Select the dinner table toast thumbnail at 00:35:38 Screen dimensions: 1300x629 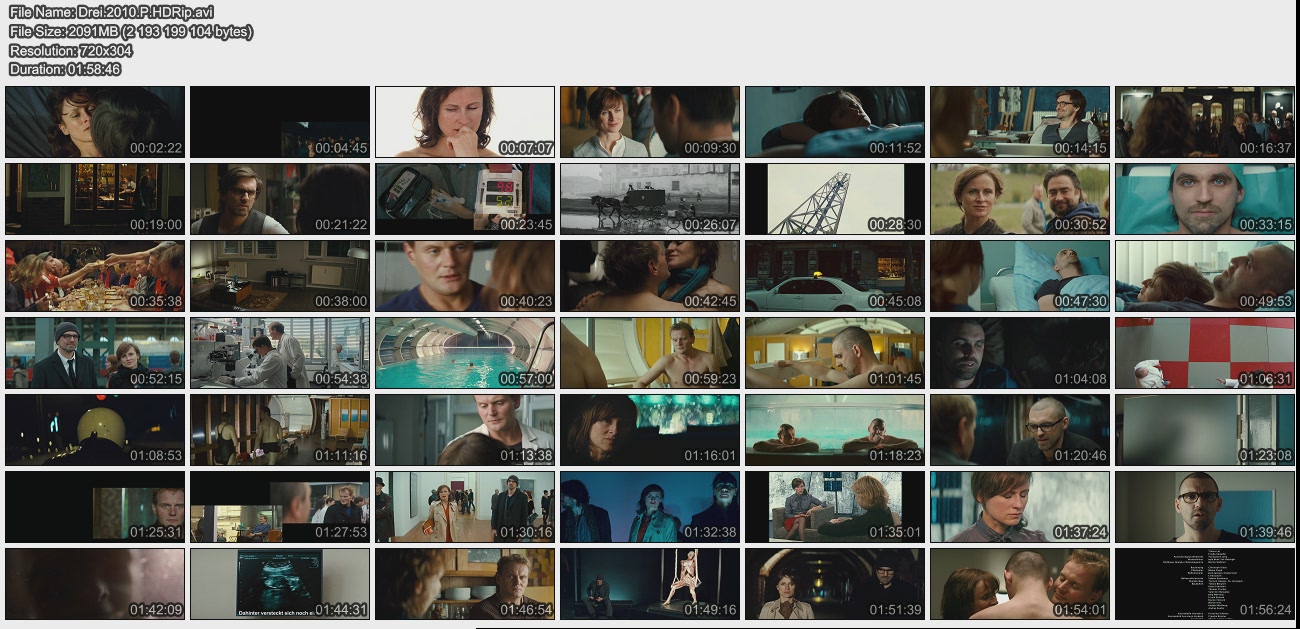click(x=95, y=276)
